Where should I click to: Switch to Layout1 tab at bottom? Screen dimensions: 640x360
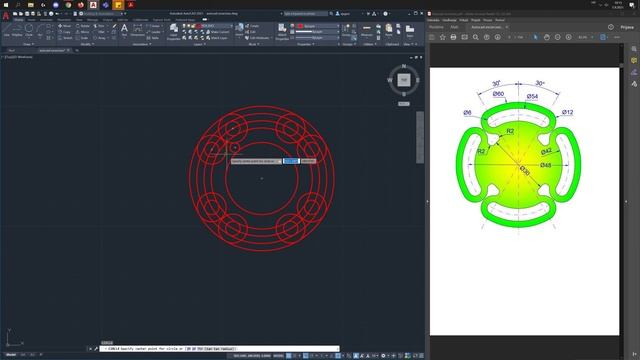23,355
